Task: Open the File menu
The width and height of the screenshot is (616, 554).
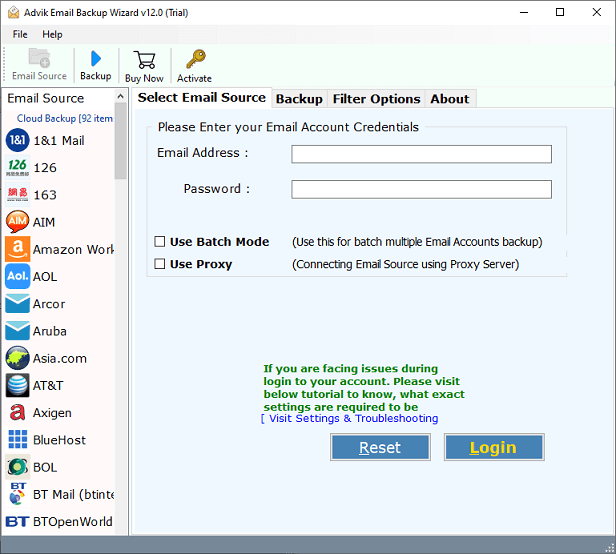Action: [20, 34]
